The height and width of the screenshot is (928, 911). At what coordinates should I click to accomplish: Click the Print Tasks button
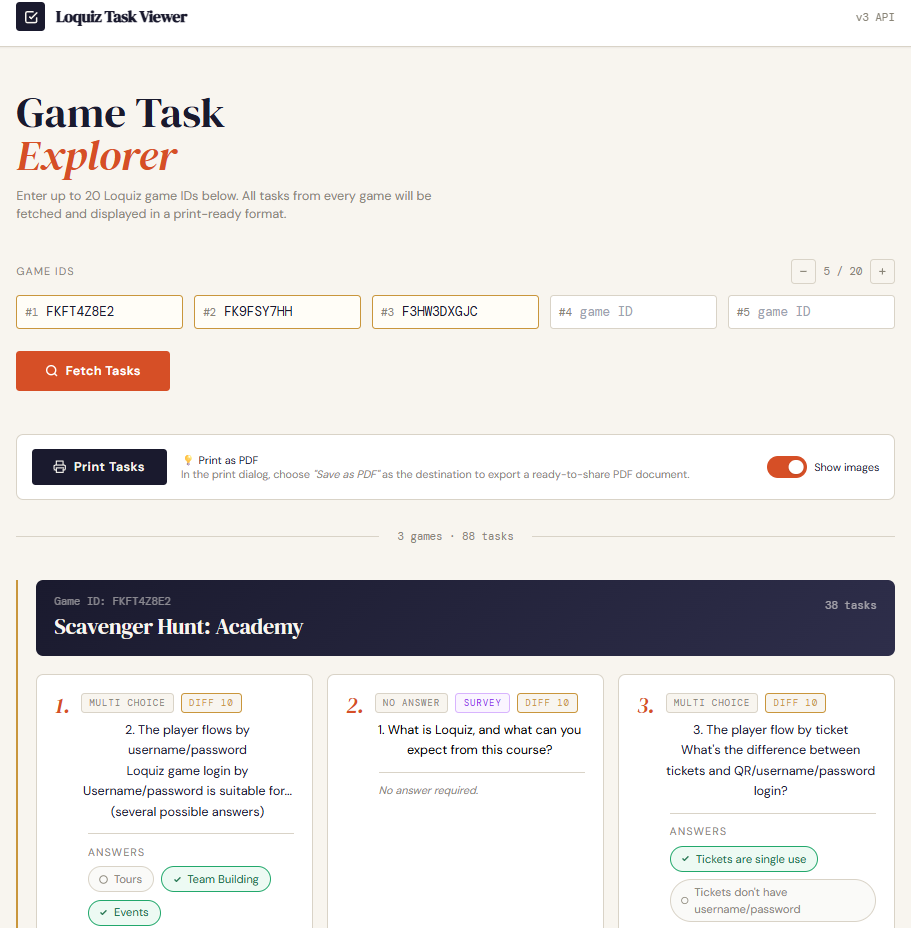[99, 467]
